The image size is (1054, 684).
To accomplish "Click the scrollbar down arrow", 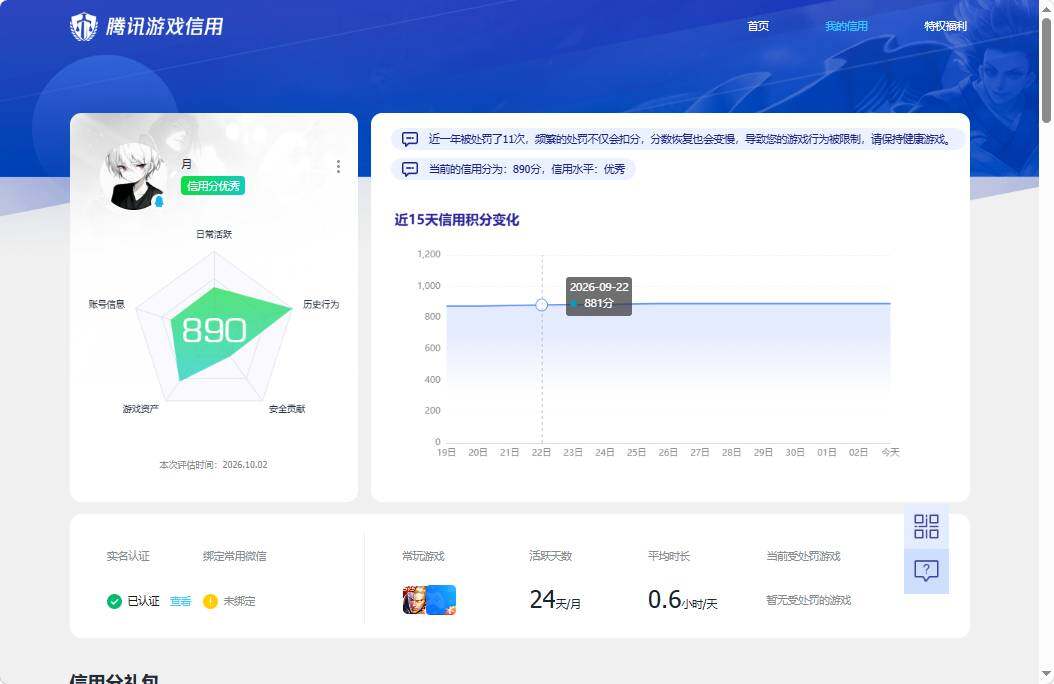I will pos(1047,673).
